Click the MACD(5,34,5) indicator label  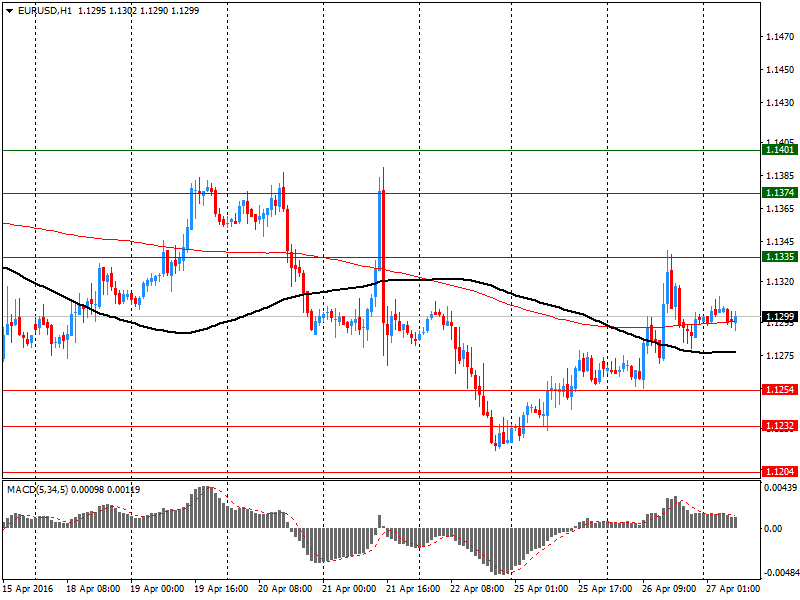pos(37,490)
